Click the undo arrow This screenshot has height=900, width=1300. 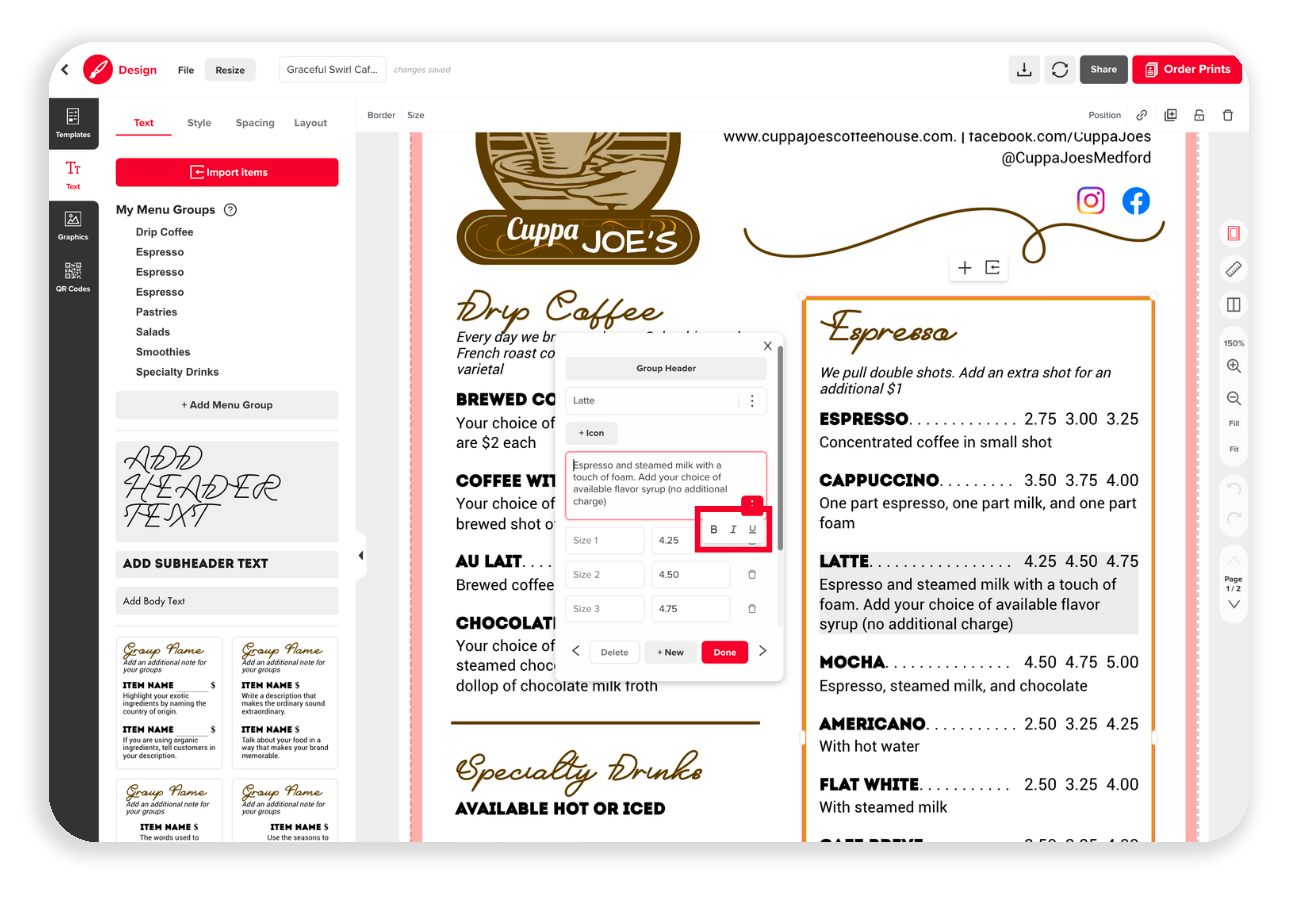[1234, 489]
